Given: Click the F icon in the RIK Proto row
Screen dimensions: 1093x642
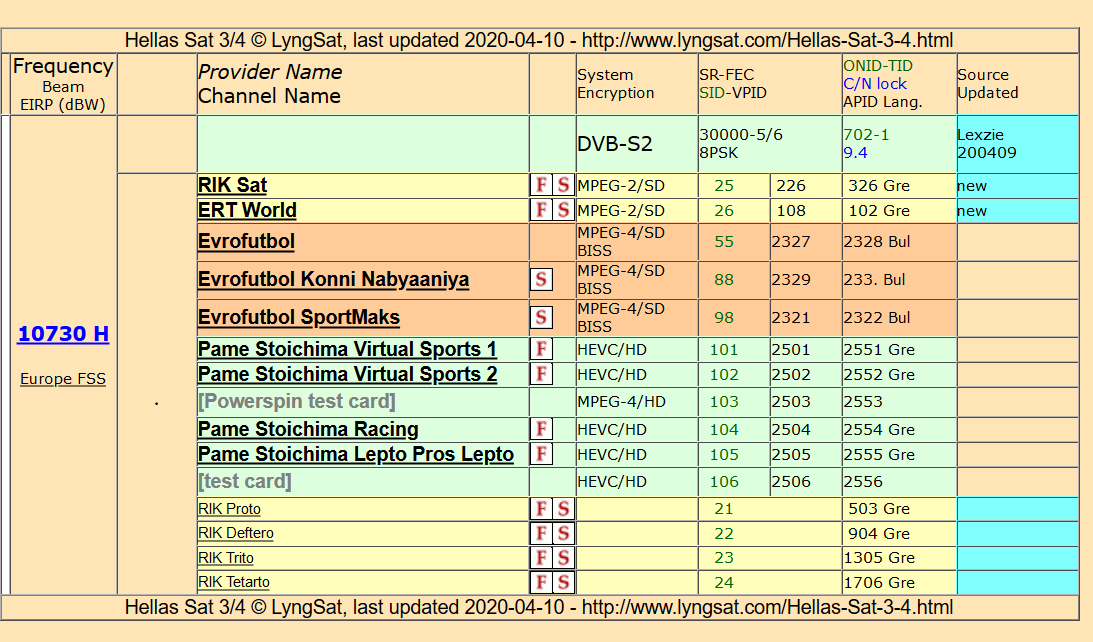Looking at the screenshot, I should 542,509.
